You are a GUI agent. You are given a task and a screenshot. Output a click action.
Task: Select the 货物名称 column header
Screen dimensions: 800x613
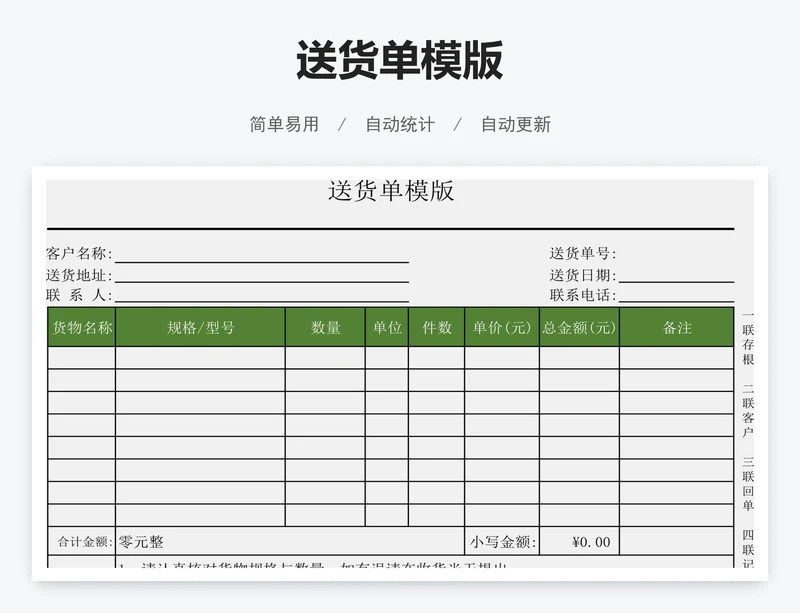point(82,327)
